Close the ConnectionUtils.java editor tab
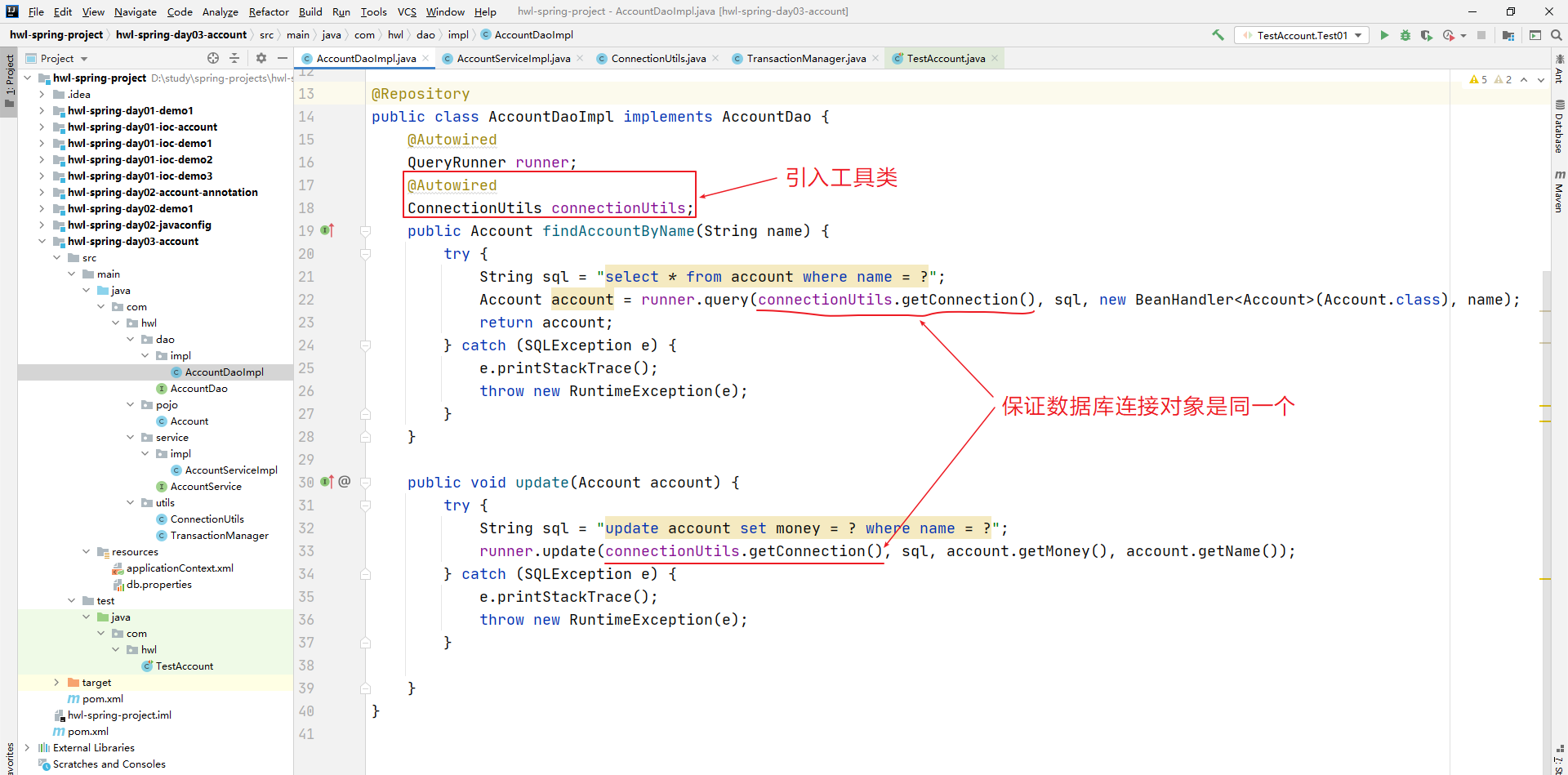Screen dimensions: 1568x775 point(715,58)
